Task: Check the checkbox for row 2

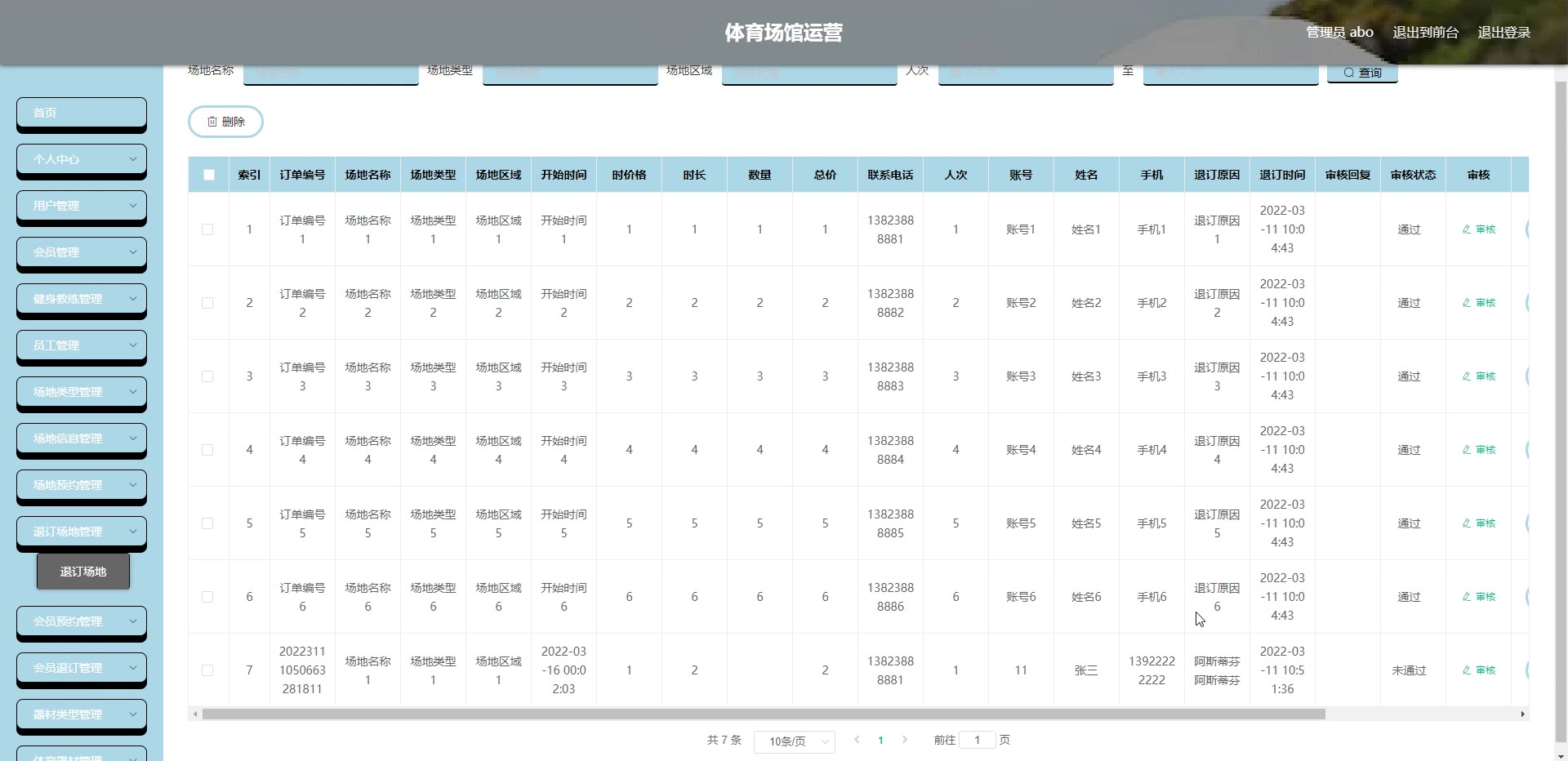Action: coord(207,303)
